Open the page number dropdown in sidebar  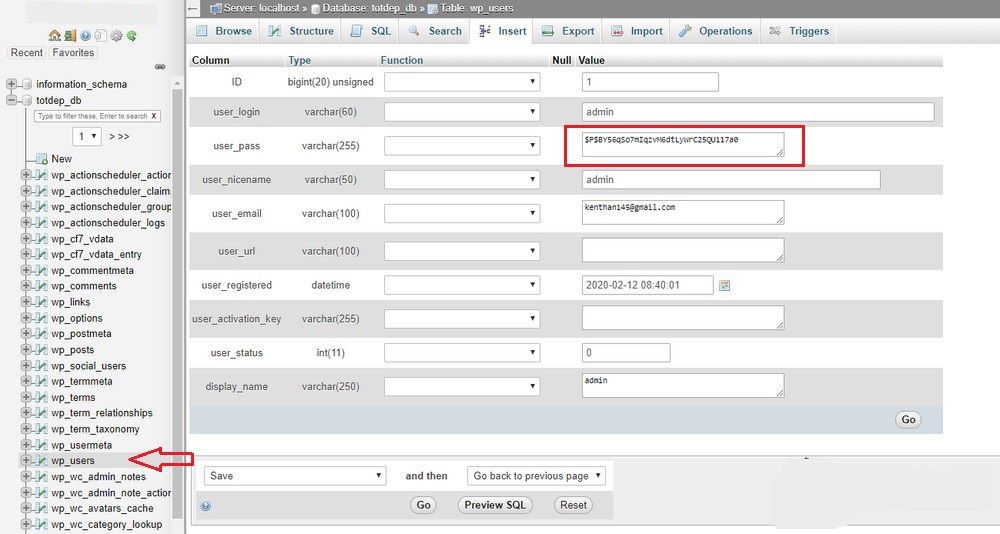pyautogui.click(x=87, y=136)
